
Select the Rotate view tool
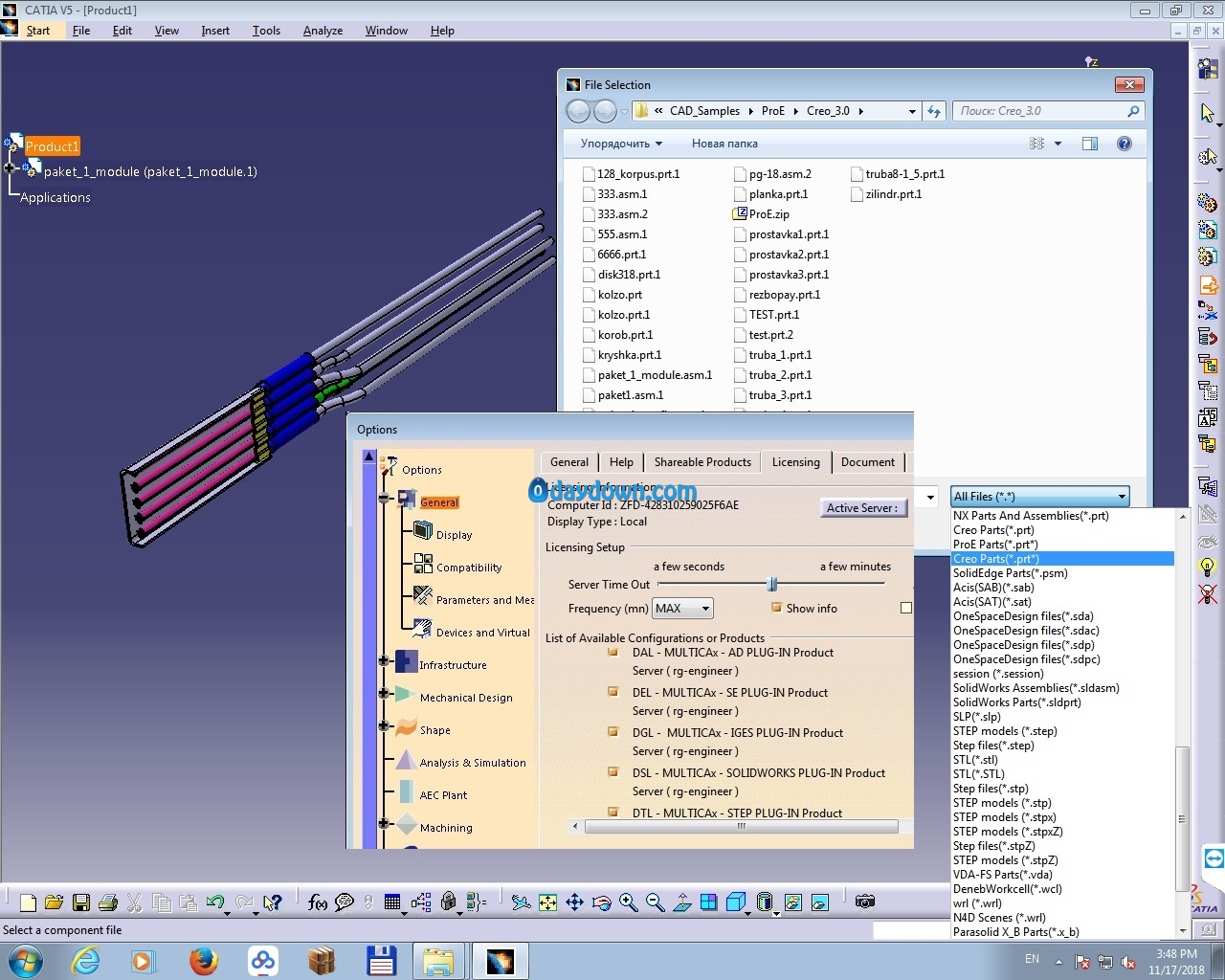601,902
